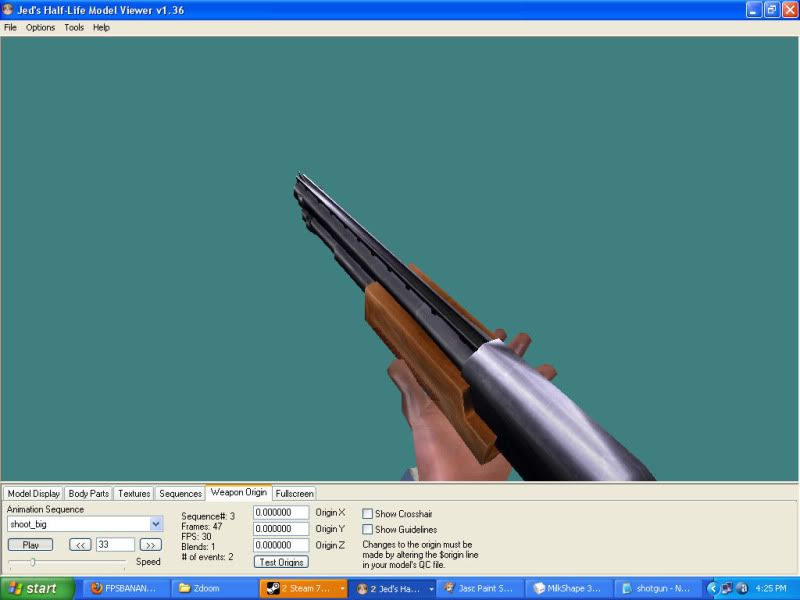
Task: Open the Options menu
Action: [40, 28]
